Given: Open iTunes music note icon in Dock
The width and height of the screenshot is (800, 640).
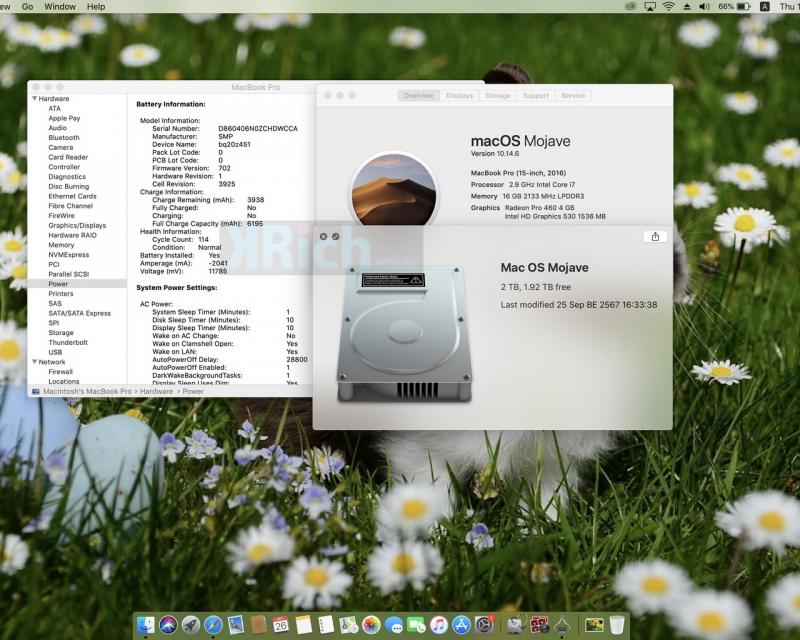Looking at the screenshot, I should coord(439,625).
